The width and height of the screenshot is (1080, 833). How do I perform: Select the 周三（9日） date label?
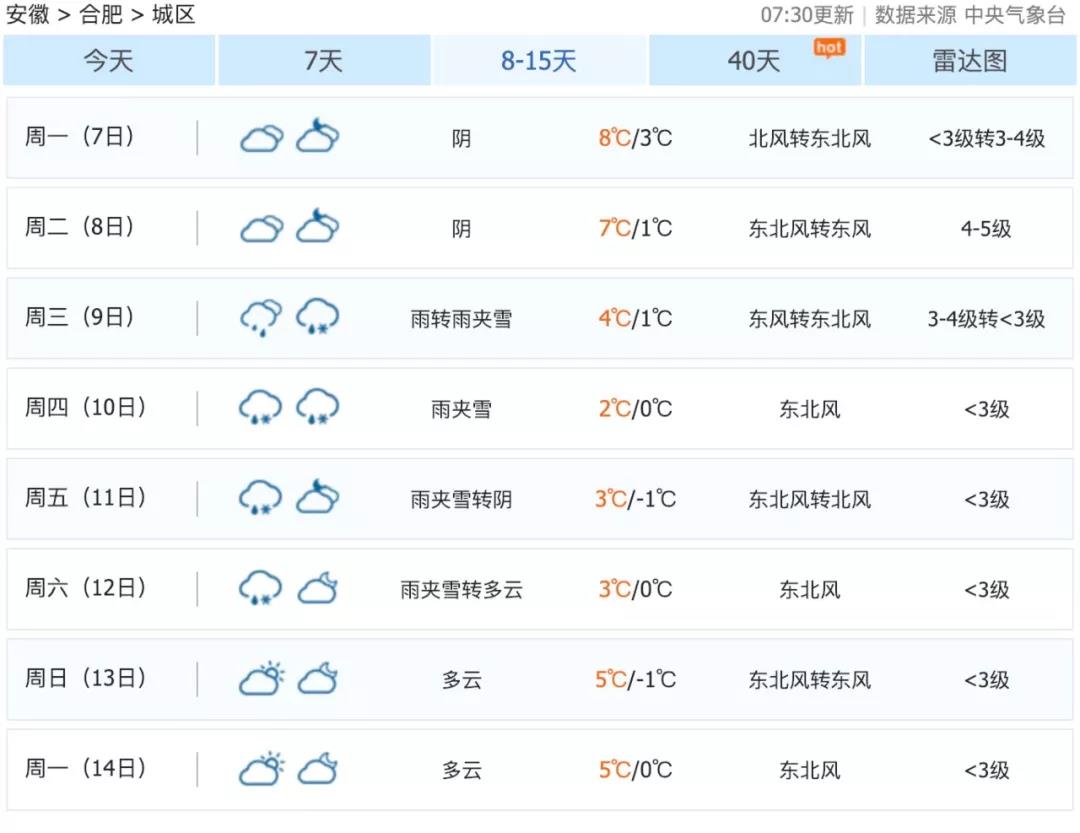click(x=80, y=317)
